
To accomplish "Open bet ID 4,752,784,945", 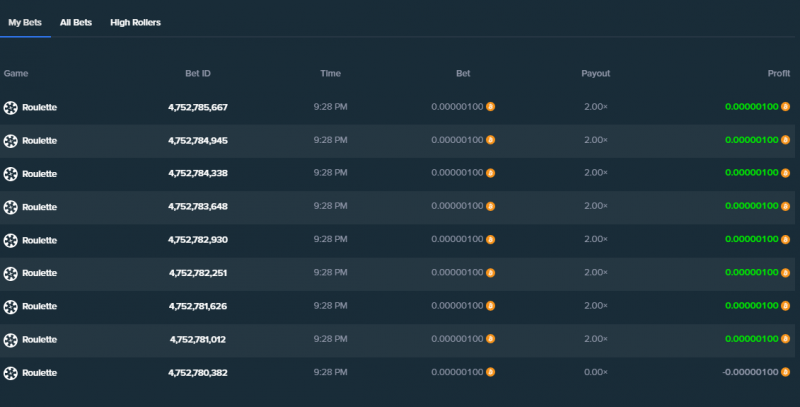I will (x=198, y=140).
